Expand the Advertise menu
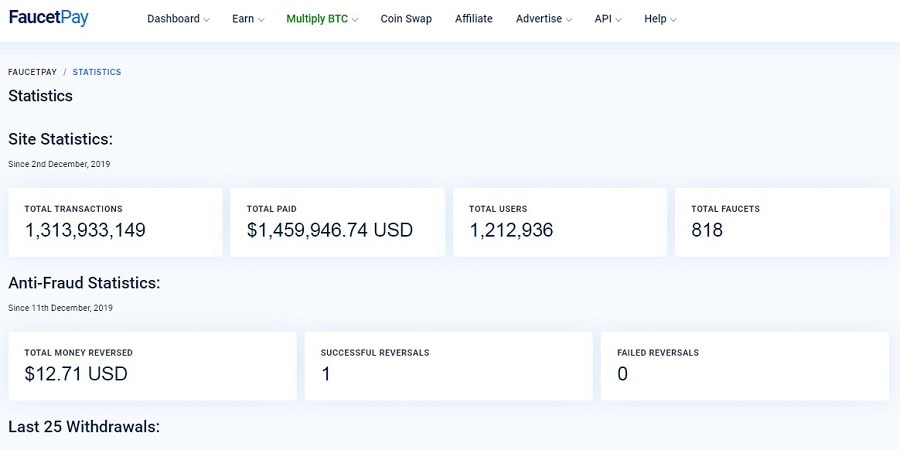 544,19
